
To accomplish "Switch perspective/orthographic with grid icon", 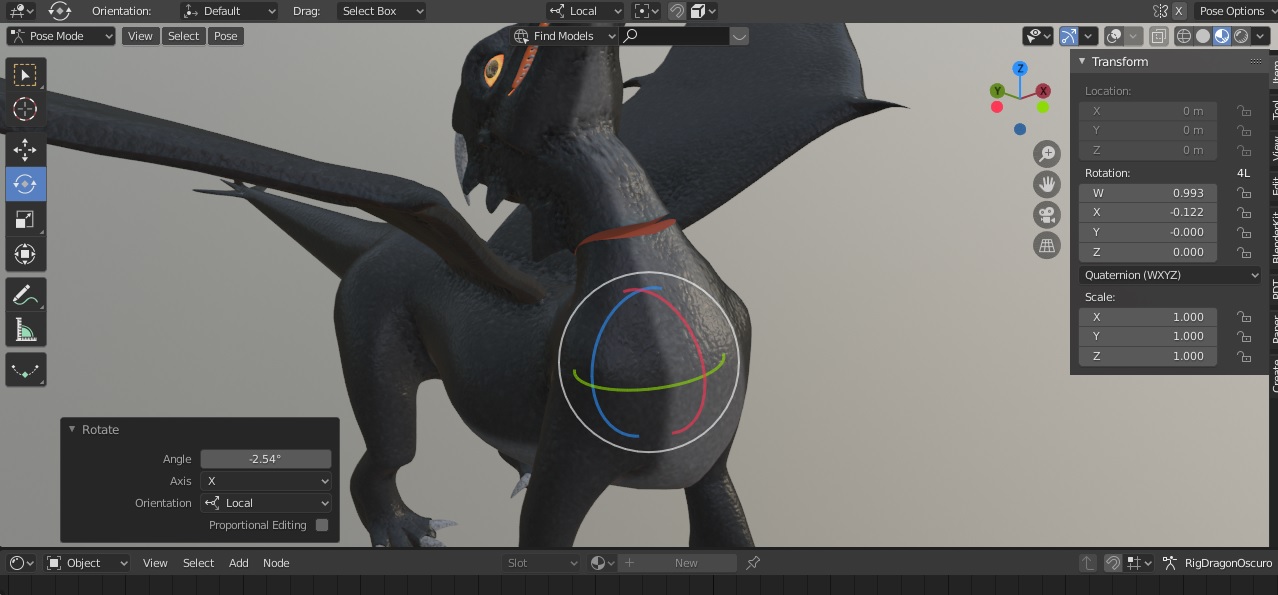I will (1047, 246).
